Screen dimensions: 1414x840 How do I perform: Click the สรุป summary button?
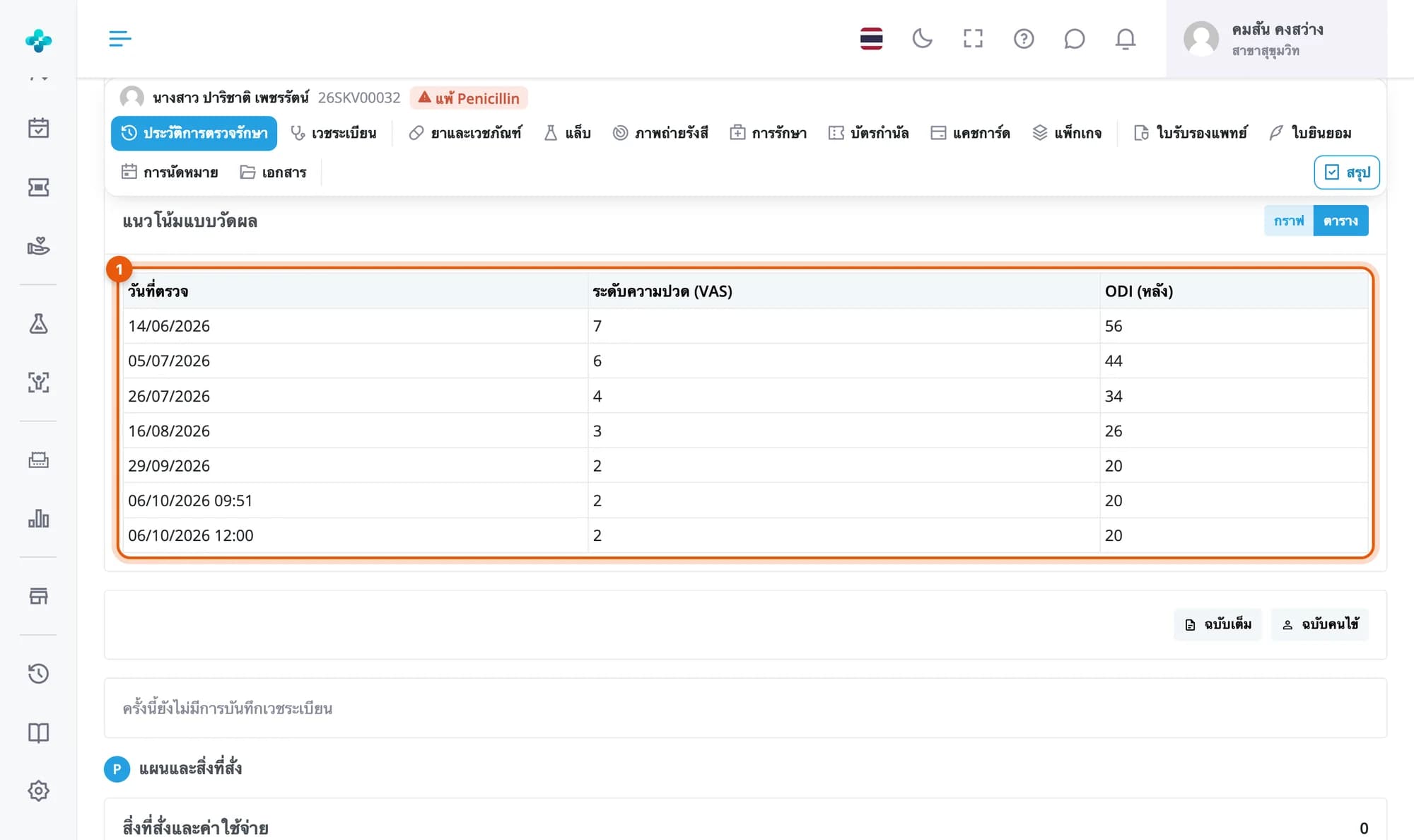point(1347,173)
